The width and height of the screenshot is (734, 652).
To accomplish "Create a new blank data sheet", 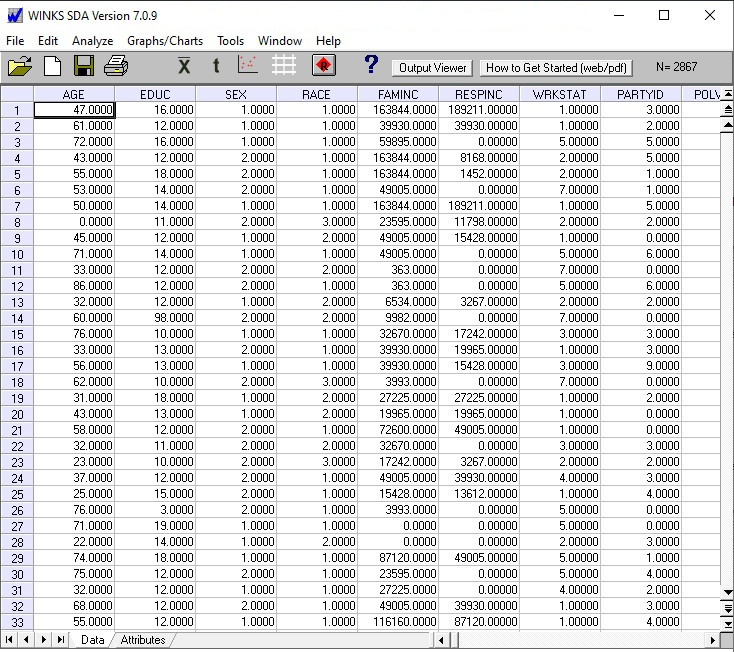I will (x=52, y=66).
